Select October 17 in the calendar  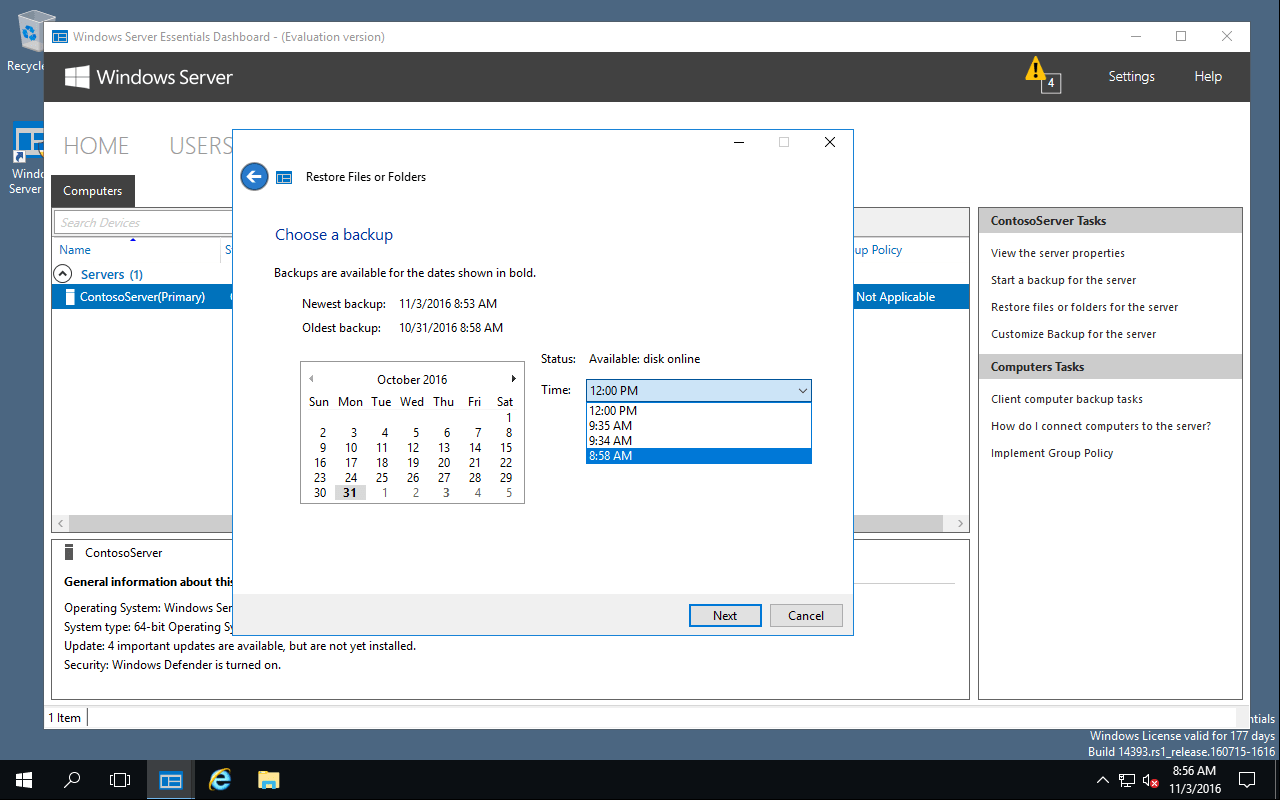click(350, 463)
